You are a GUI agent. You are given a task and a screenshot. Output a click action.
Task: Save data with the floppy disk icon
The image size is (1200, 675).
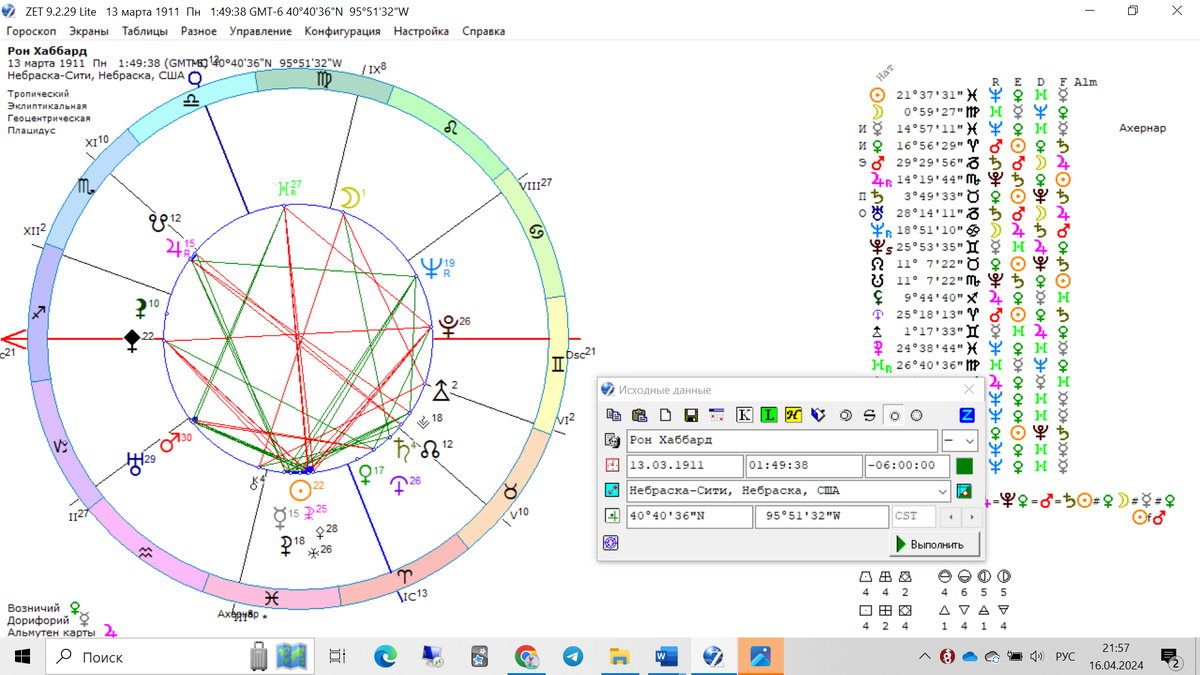(x=690, y=415)
